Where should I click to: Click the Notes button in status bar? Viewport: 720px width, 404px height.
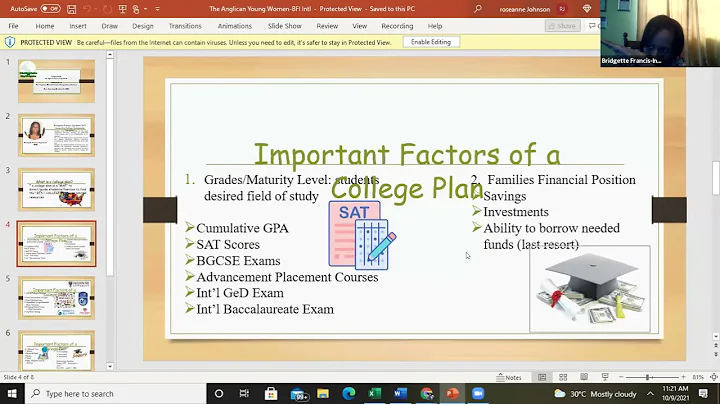[509, 377]
